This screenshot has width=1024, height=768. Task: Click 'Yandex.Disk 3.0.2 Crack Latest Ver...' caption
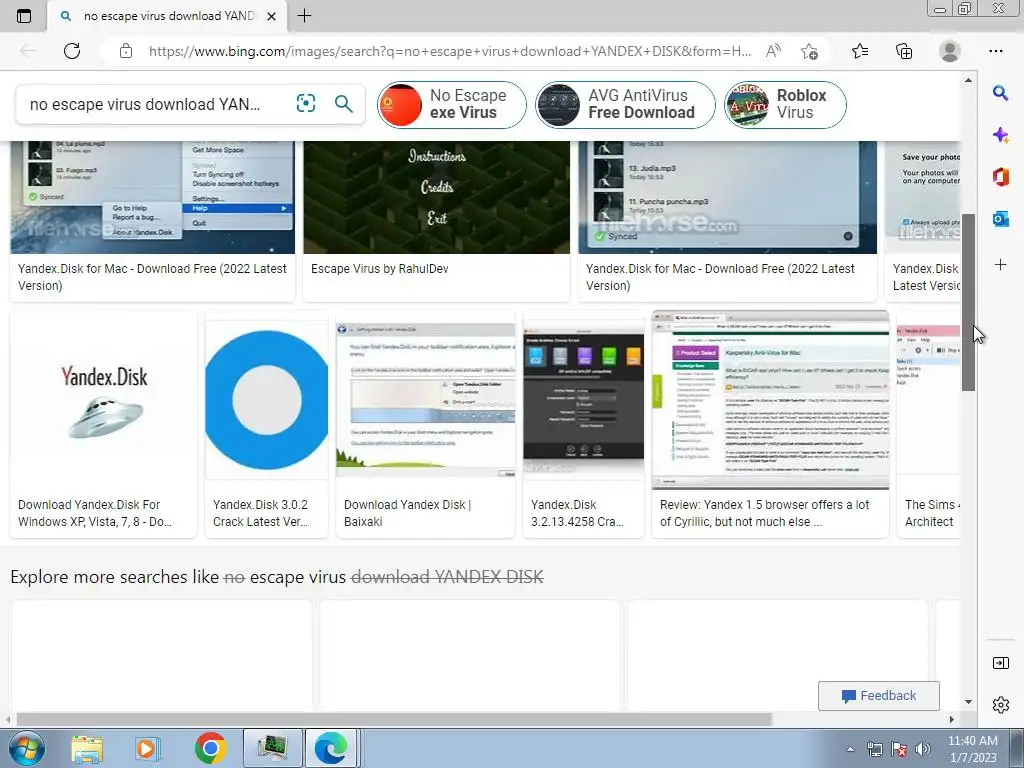(x=261, y=513)
